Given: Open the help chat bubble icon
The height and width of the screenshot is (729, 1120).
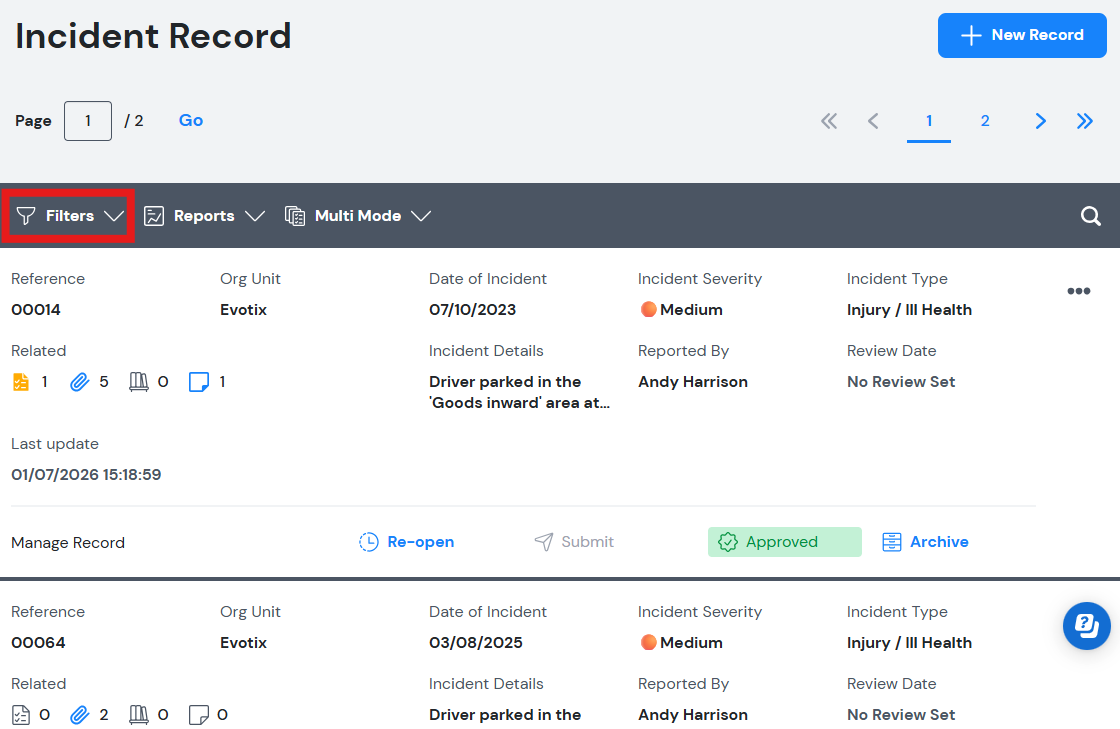Looking at the screenshot, I should click(x=1086, y=626).
